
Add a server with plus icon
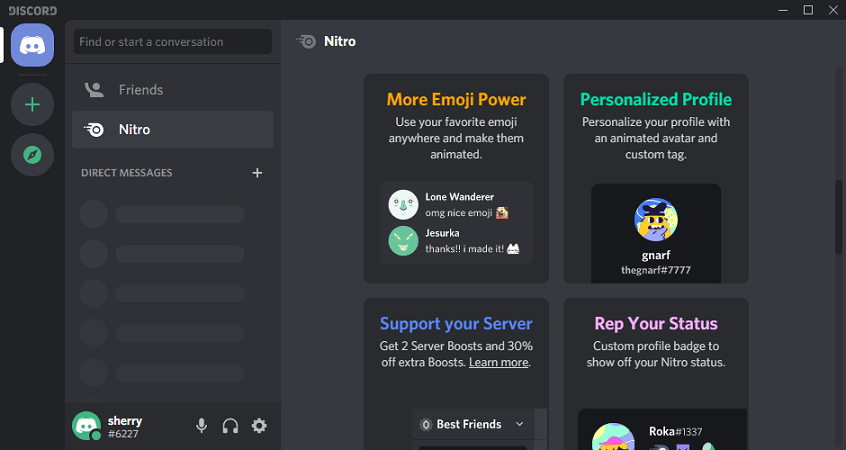coord(32,104)
